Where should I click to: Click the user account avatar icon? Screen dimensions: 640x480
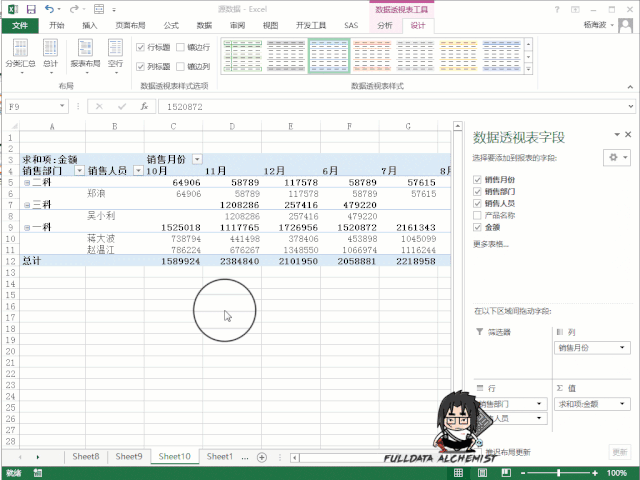625,25
